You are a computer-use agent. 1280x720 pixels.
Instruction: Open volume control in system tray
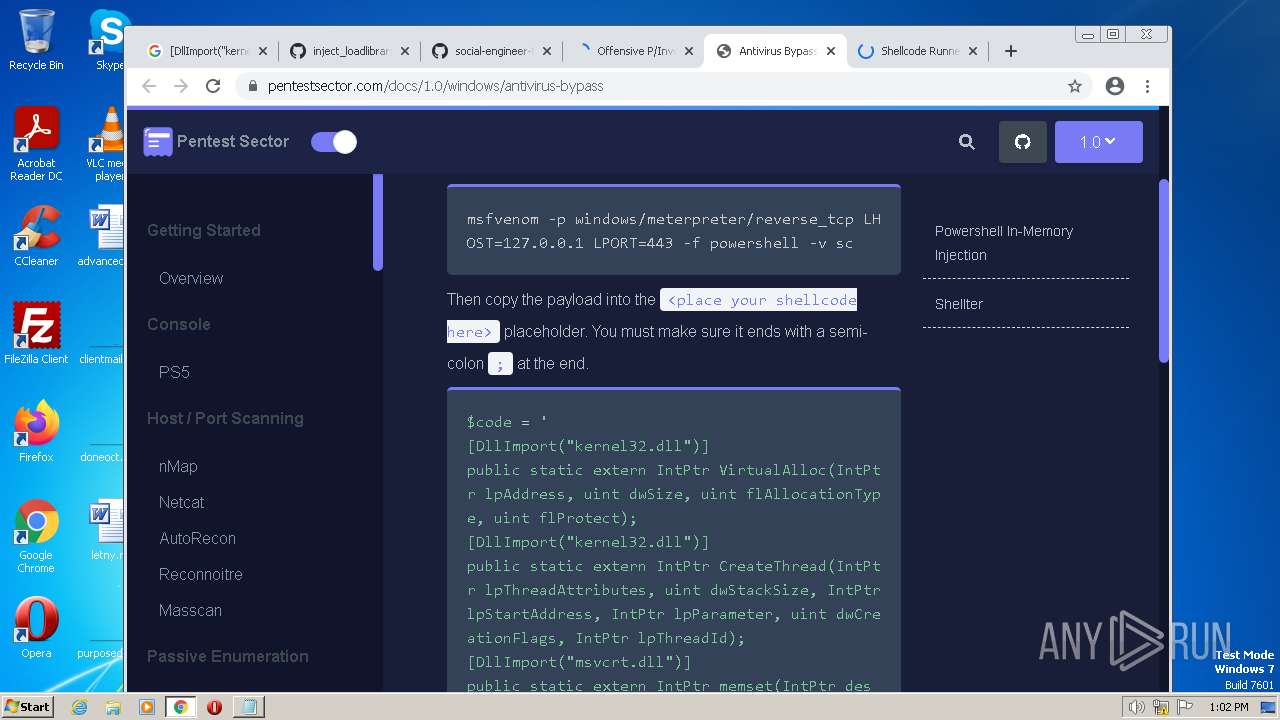(x=1137, y=707)
